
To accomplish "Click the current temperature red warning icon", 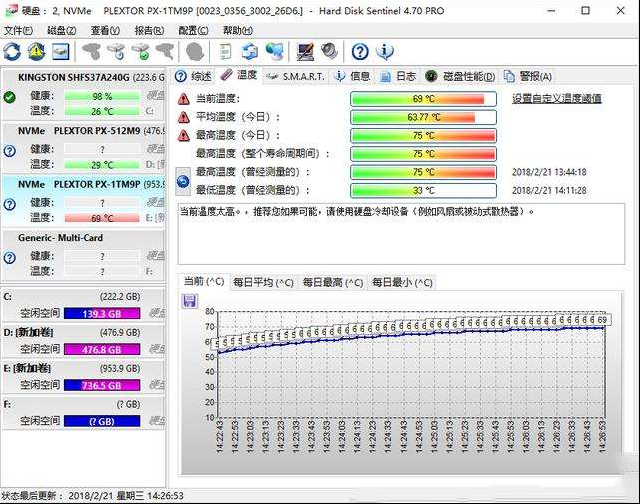I will coord(184,99).
